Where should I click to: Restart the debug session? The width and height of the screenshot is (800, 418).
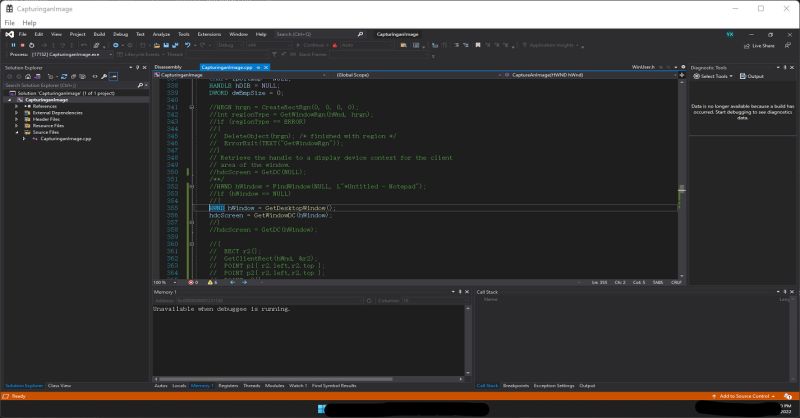(x=31, y=45)
